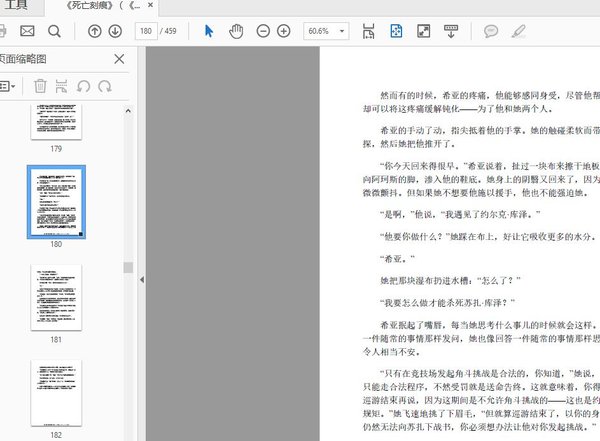Open the search magnifier tool
This screenshot has height=441, width=600.
click(x=54, y=31)
